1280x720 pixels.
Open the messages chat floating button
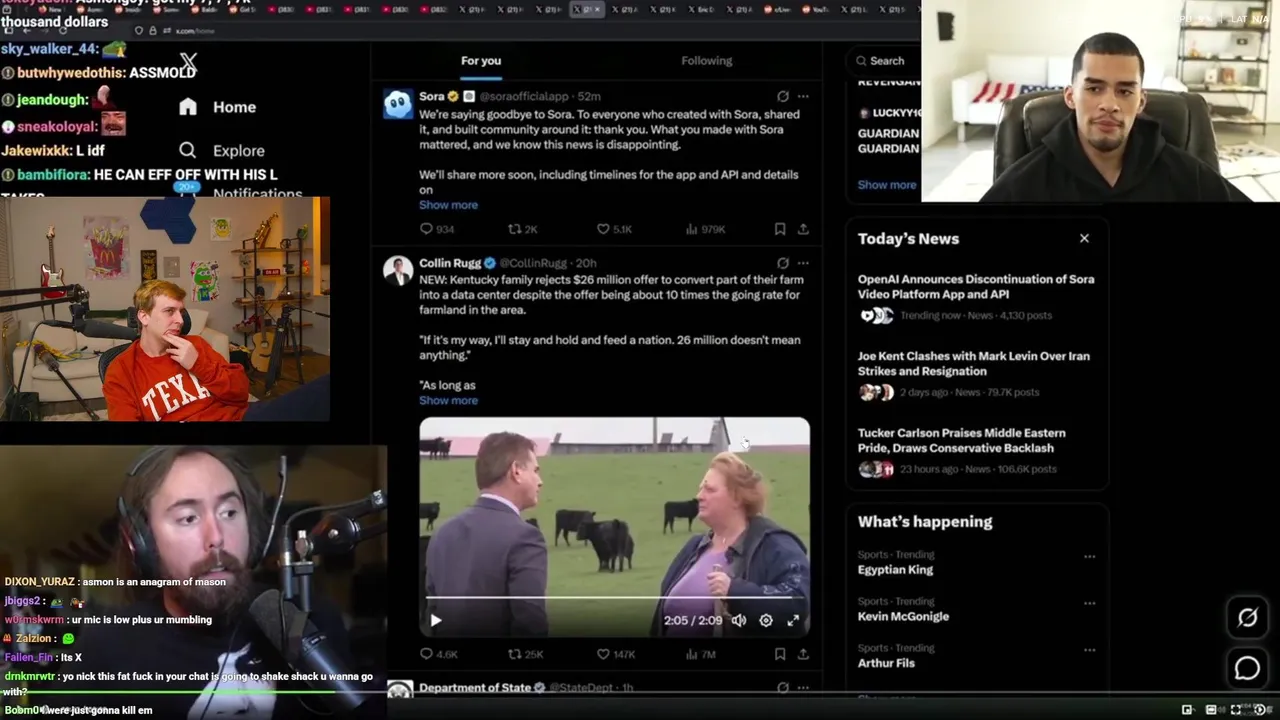click(x=1247, y=668)
